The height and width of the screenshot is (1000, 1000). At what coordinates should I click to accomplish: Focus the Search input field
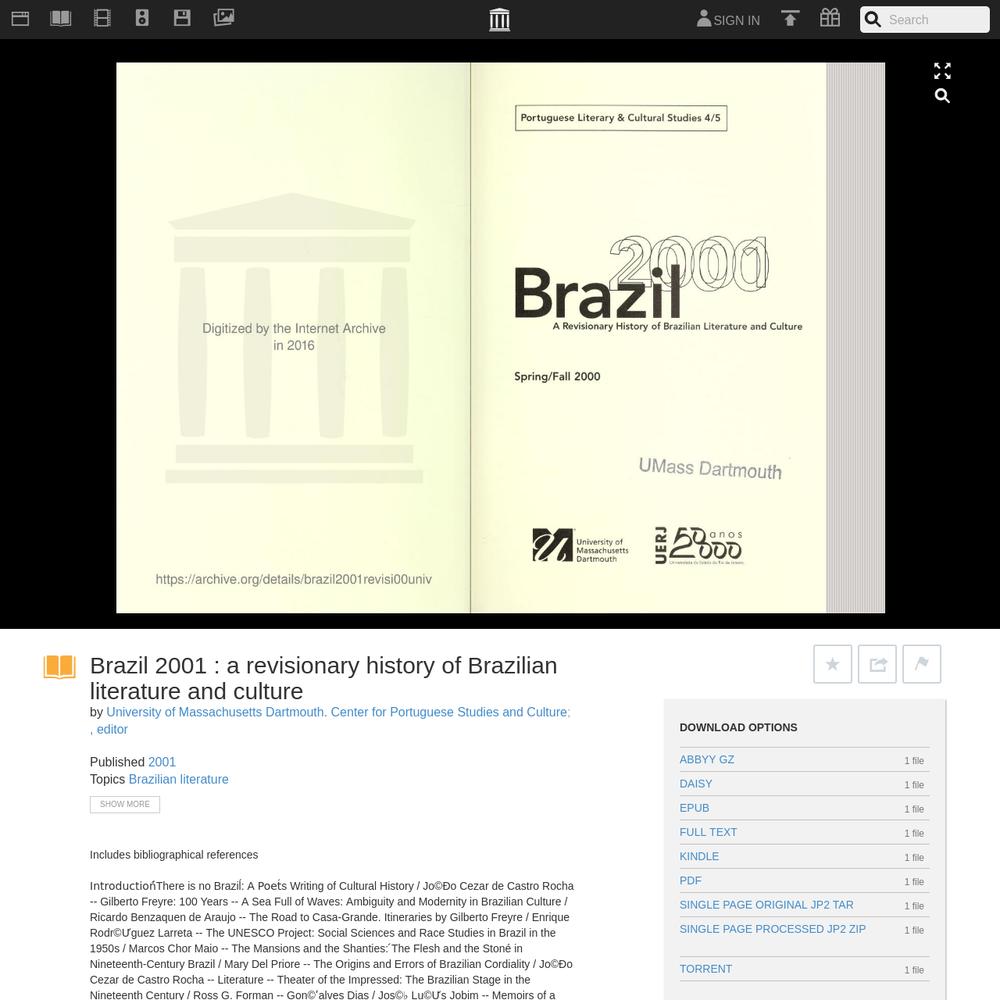936,20
